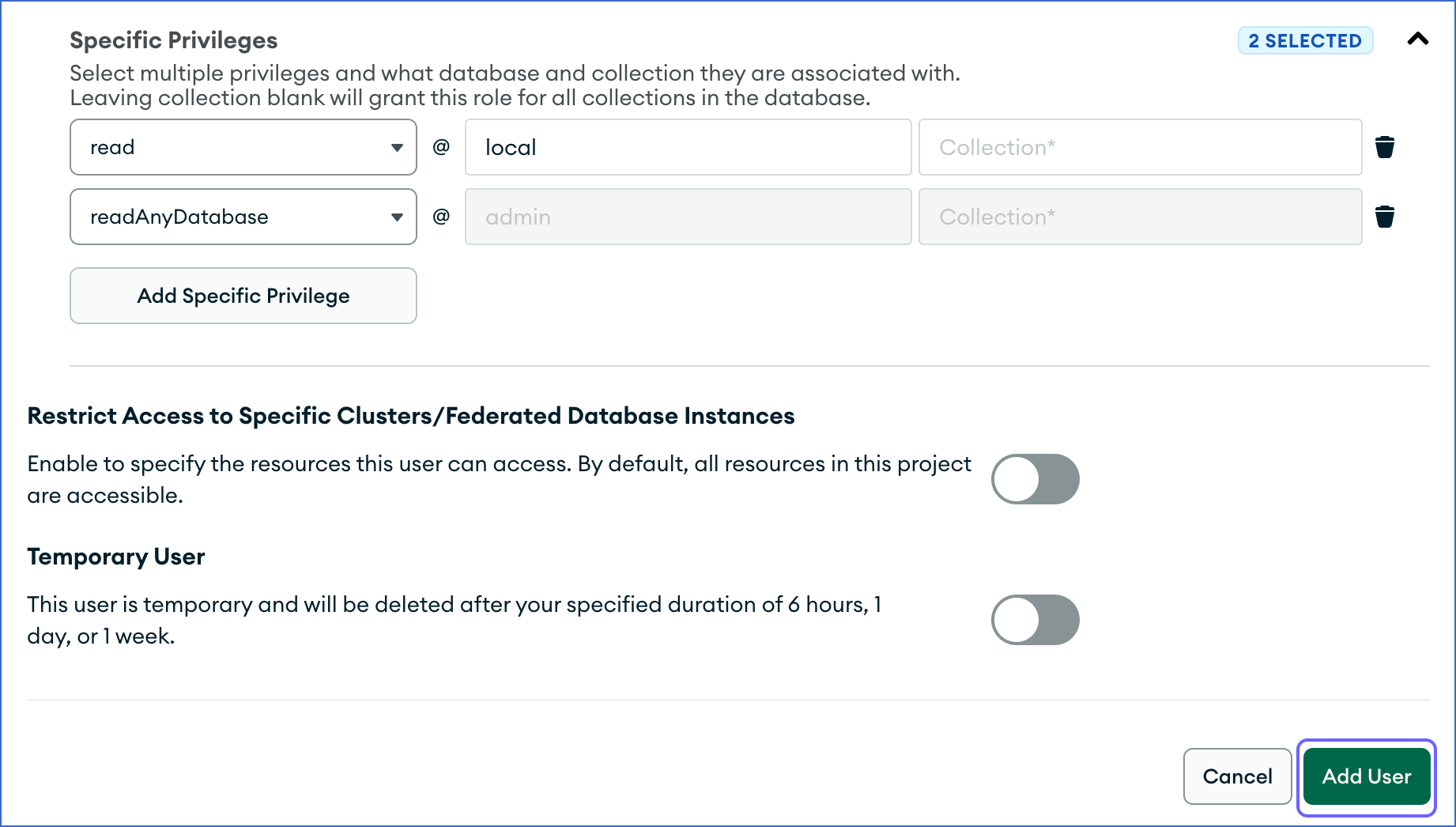Click the database field containing local
Image resolution: width=1456 pixels, height=827 pixels.
pos(688,147)
